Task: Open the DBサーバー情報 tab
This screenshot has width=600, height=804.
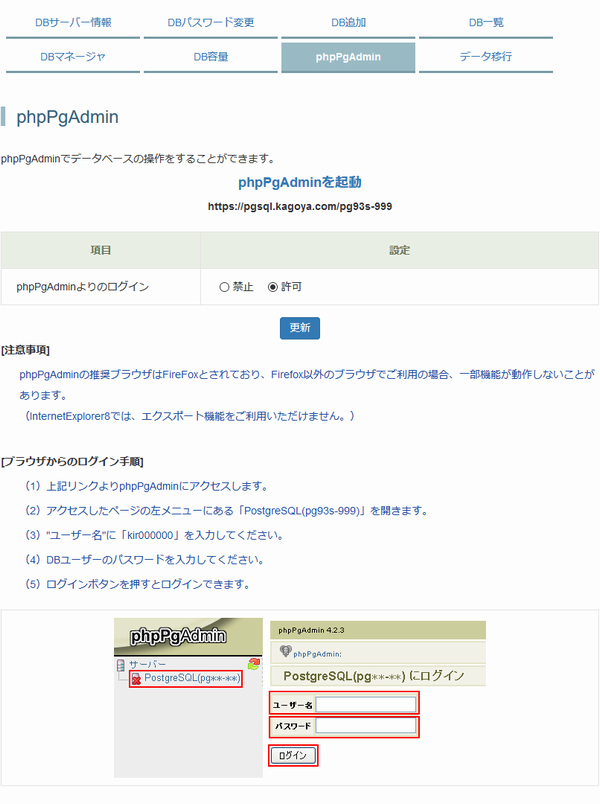Action: click(x=73, y=23)
